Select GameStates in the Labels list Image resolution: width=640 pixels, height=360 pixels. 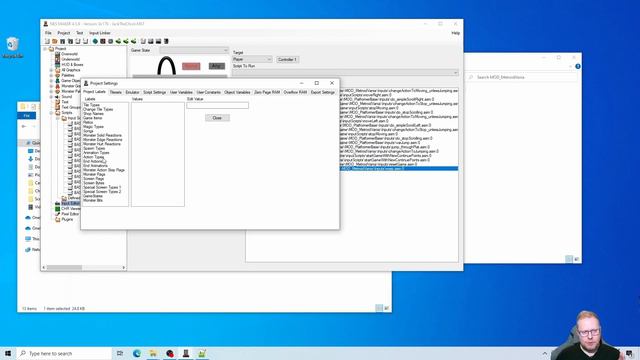pos(93,196)
